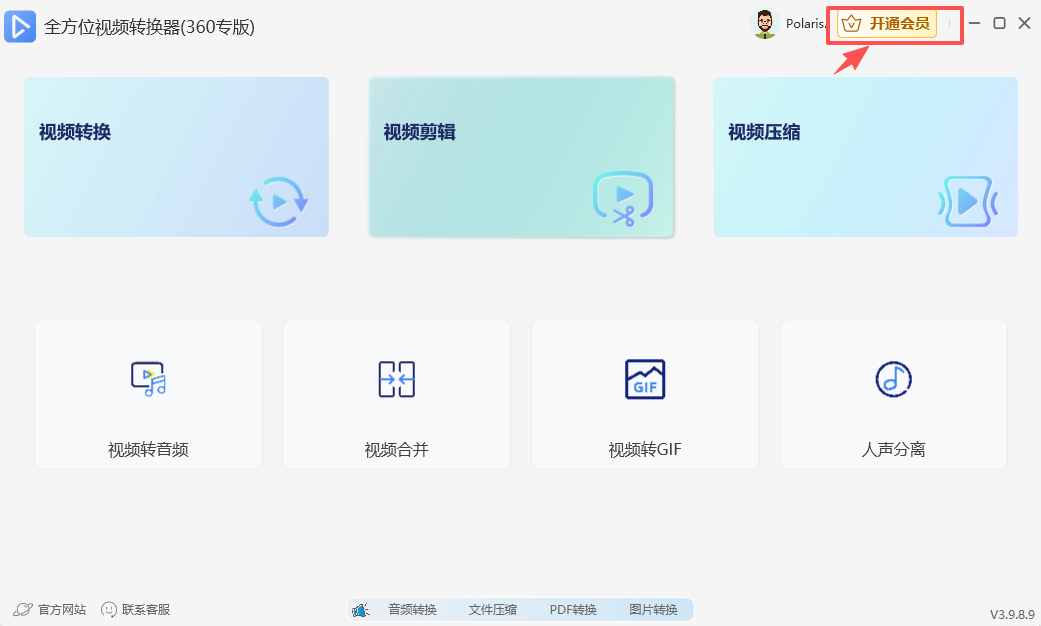Click the megaphone promo icon bottom center
This screenshot has height=626, width=1041.
click(x=361, y=609)
